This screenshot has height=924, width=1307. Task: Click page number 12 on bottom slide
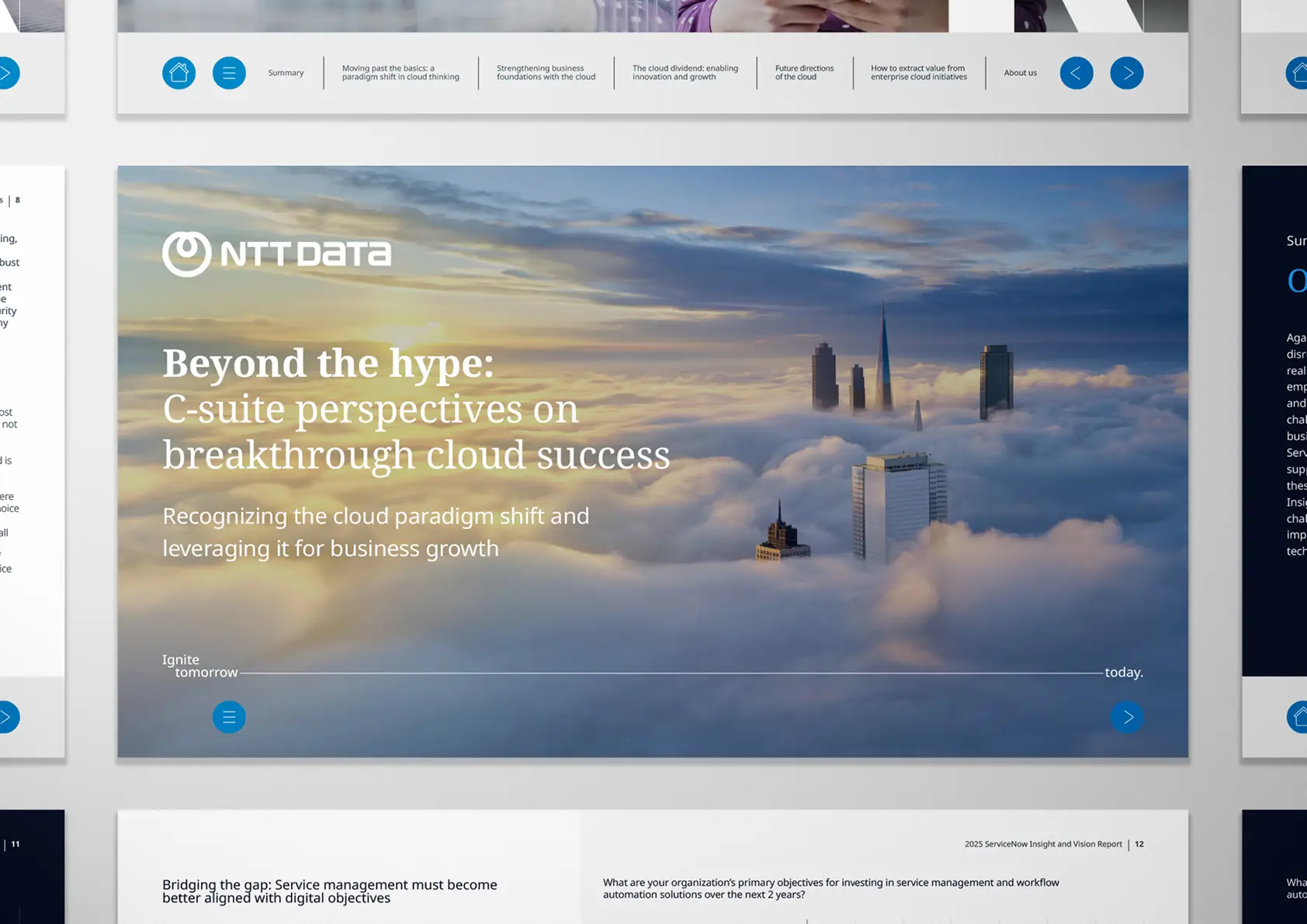[1139, 844]
